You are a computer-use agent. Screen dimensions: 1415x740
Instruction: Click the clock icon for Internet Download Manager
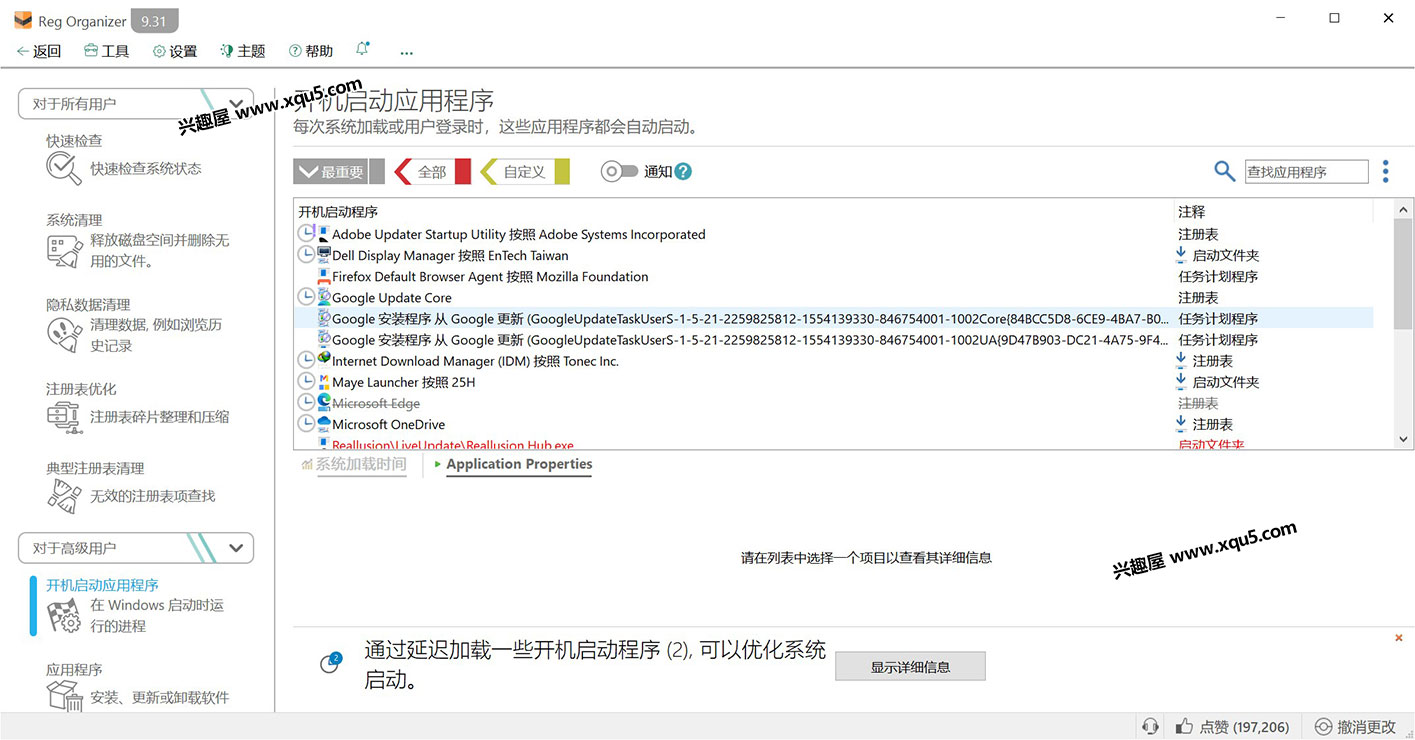[x=306, y=360]
